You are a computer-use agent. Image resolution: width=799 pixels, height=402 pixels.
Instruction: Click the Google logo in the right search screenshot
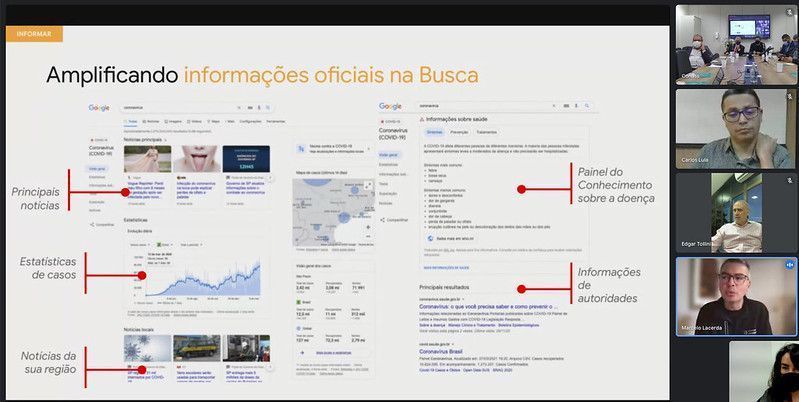[391, 106]
